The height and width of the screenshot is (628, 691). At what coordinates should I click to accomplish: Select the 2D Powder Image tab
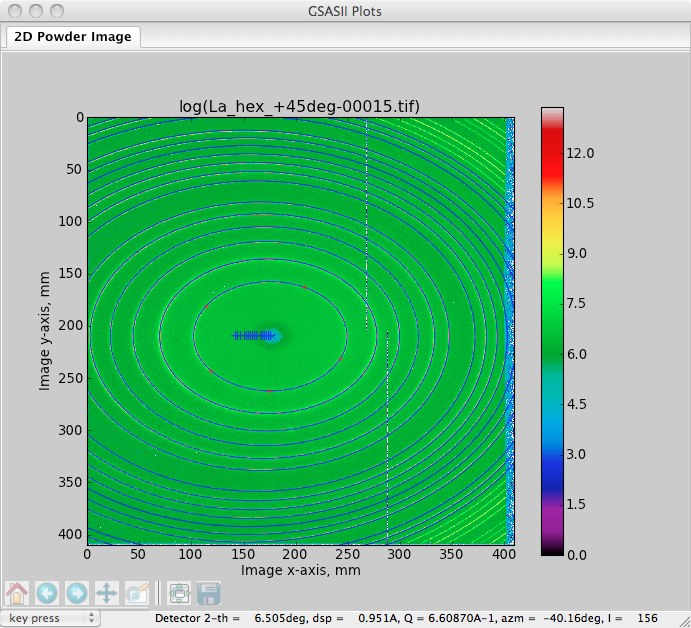pos(73,37)
